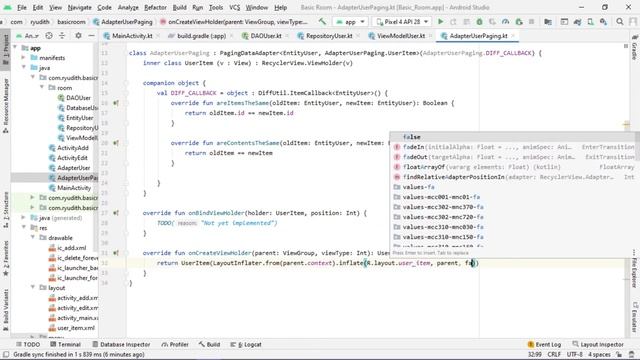Open the Build menu
The height and width of the screenshot is (360, 640).
click(179, 7)
